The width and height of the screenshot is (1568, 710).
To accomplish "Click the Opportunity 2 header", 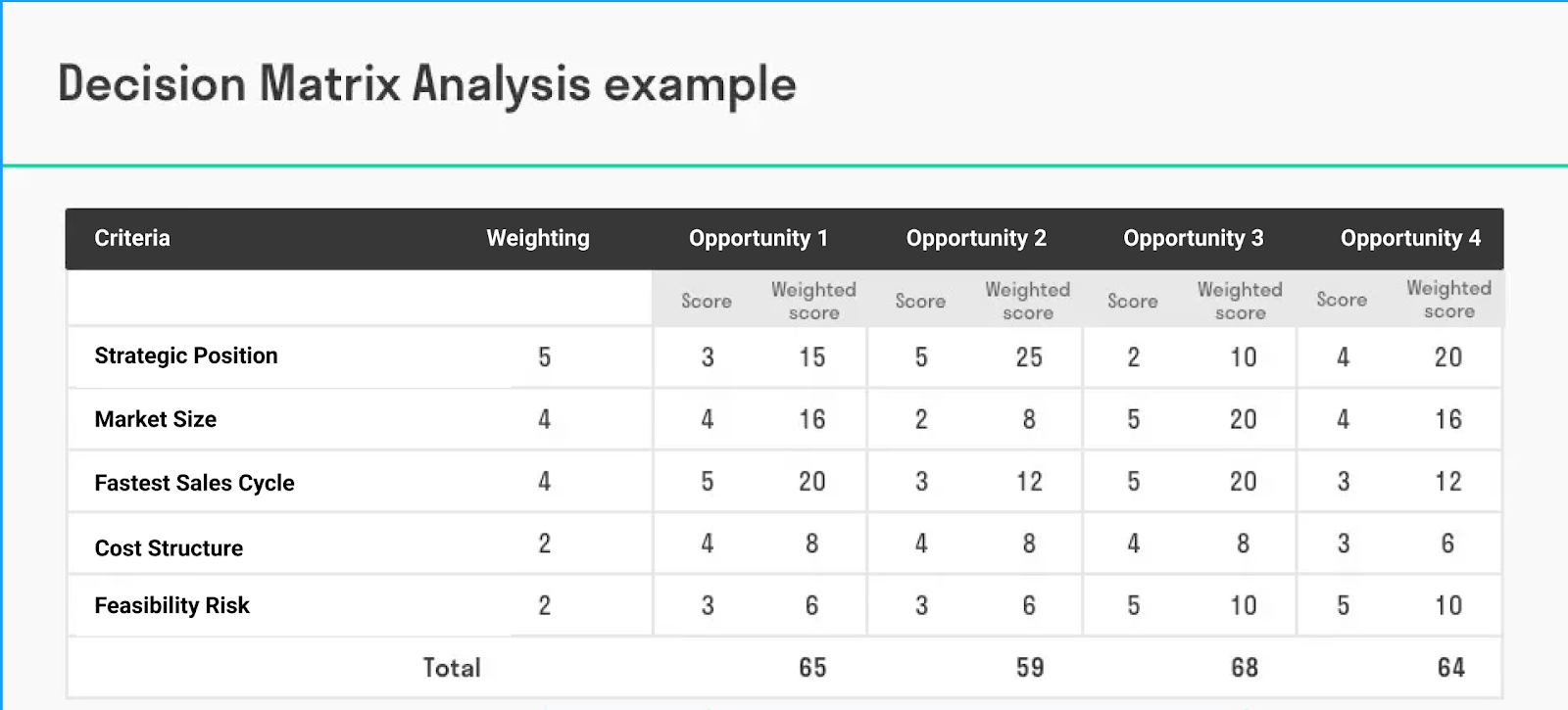I will (976, 238).
